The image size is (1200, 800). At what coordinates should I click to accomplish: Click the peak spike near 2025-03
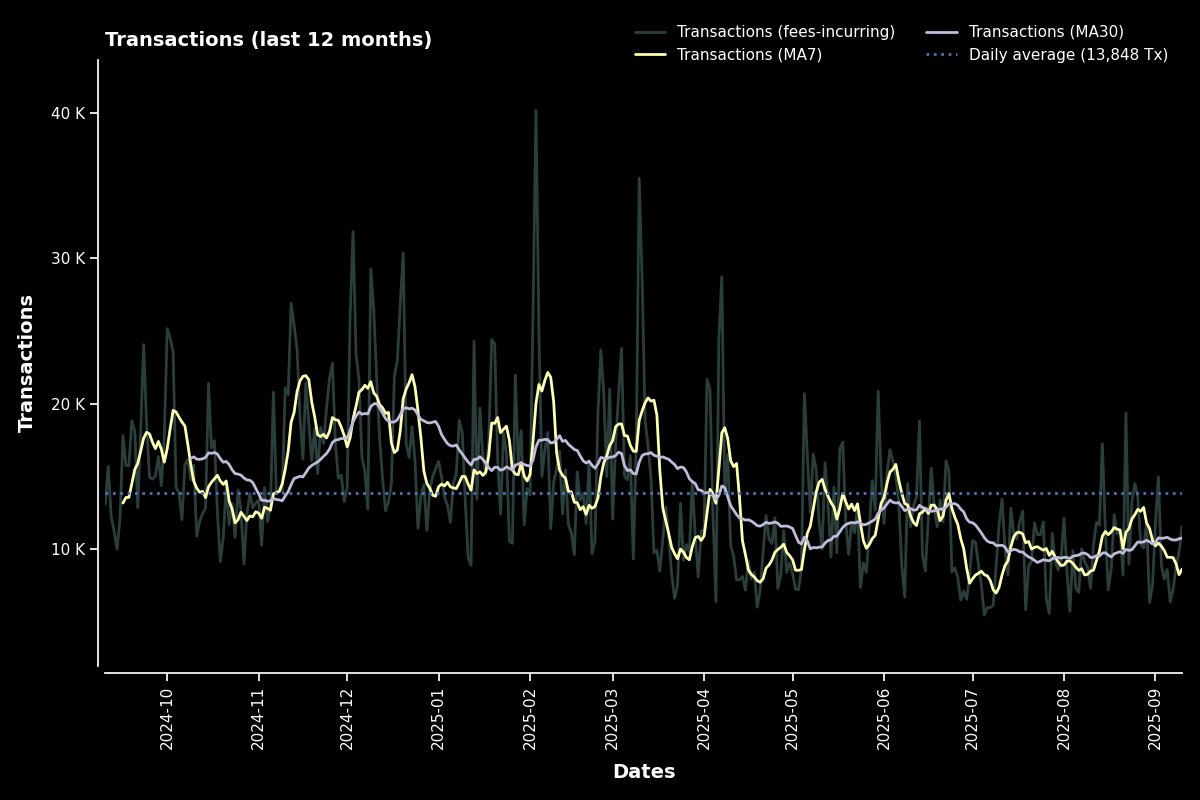tap(641, 178)
